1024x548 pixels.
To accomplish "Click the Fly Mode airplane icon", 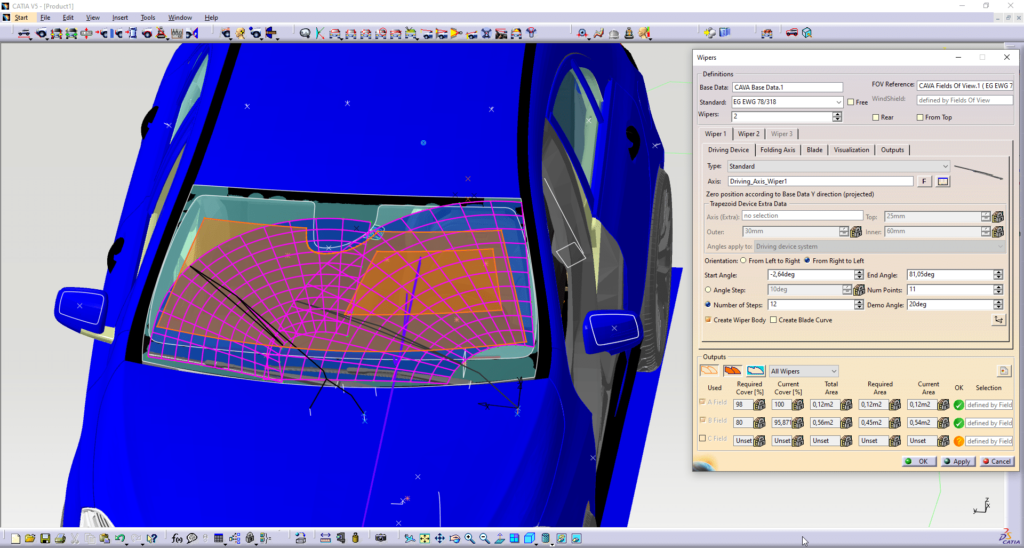I will 409,539.
